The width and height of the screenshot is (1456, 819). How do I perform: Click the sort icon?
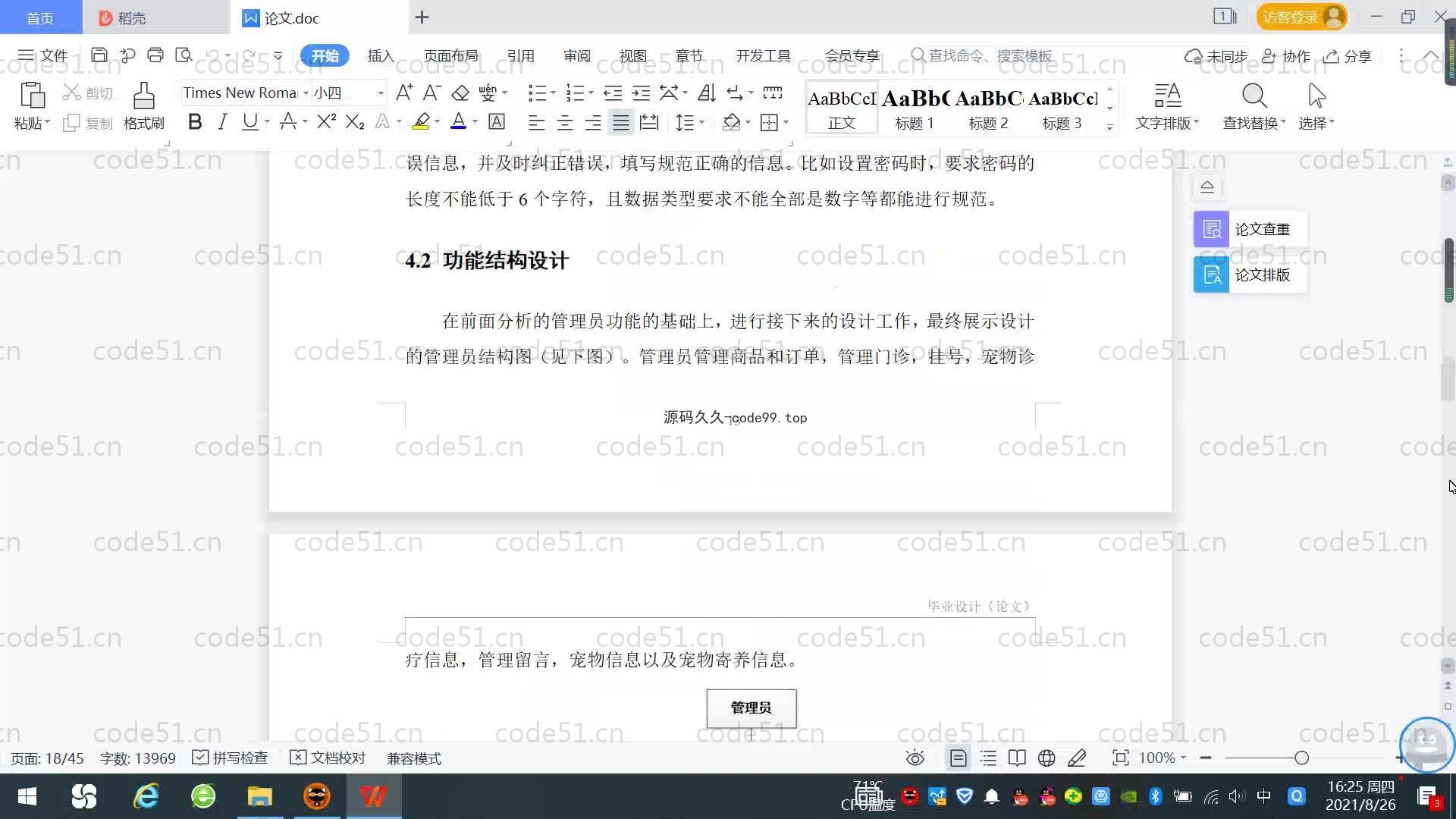coord(707,93)
